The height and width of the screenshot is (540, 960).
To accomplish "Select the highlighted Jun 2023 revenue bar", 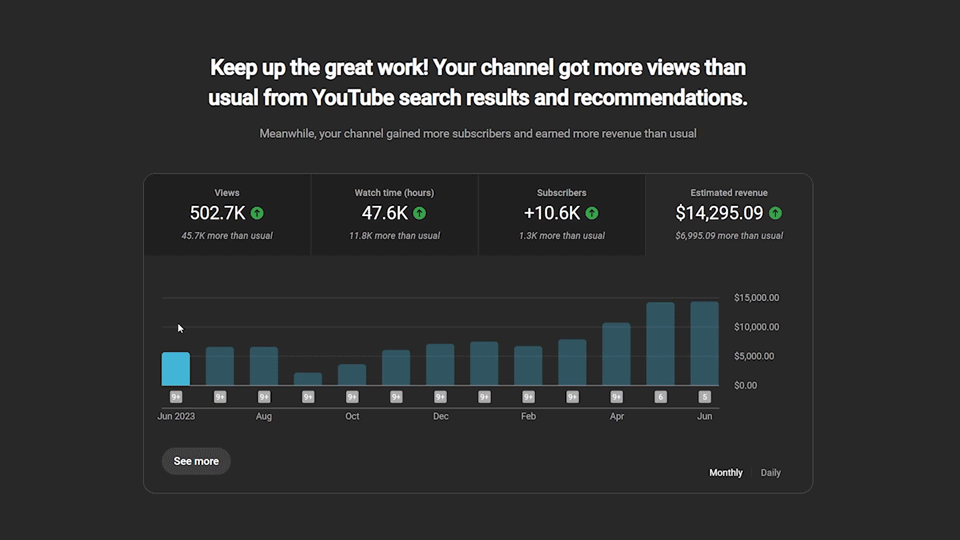I will click(176, 369).
